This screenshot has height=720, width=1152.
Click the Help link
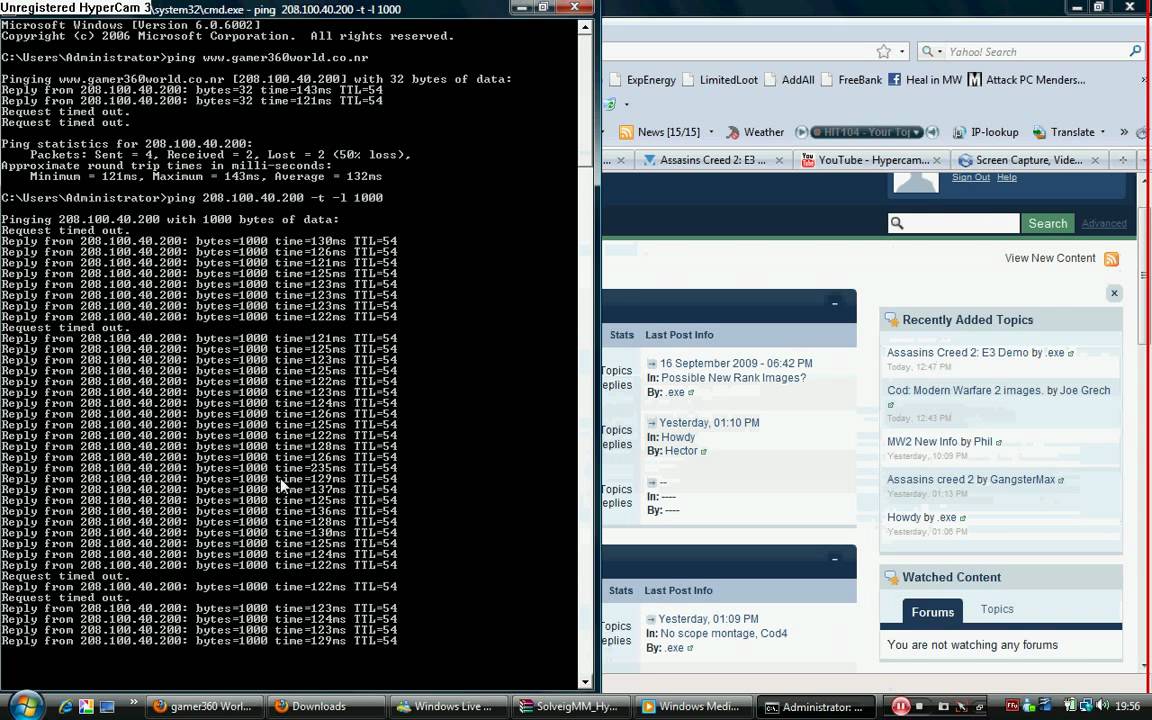(x=1007, y=178)
